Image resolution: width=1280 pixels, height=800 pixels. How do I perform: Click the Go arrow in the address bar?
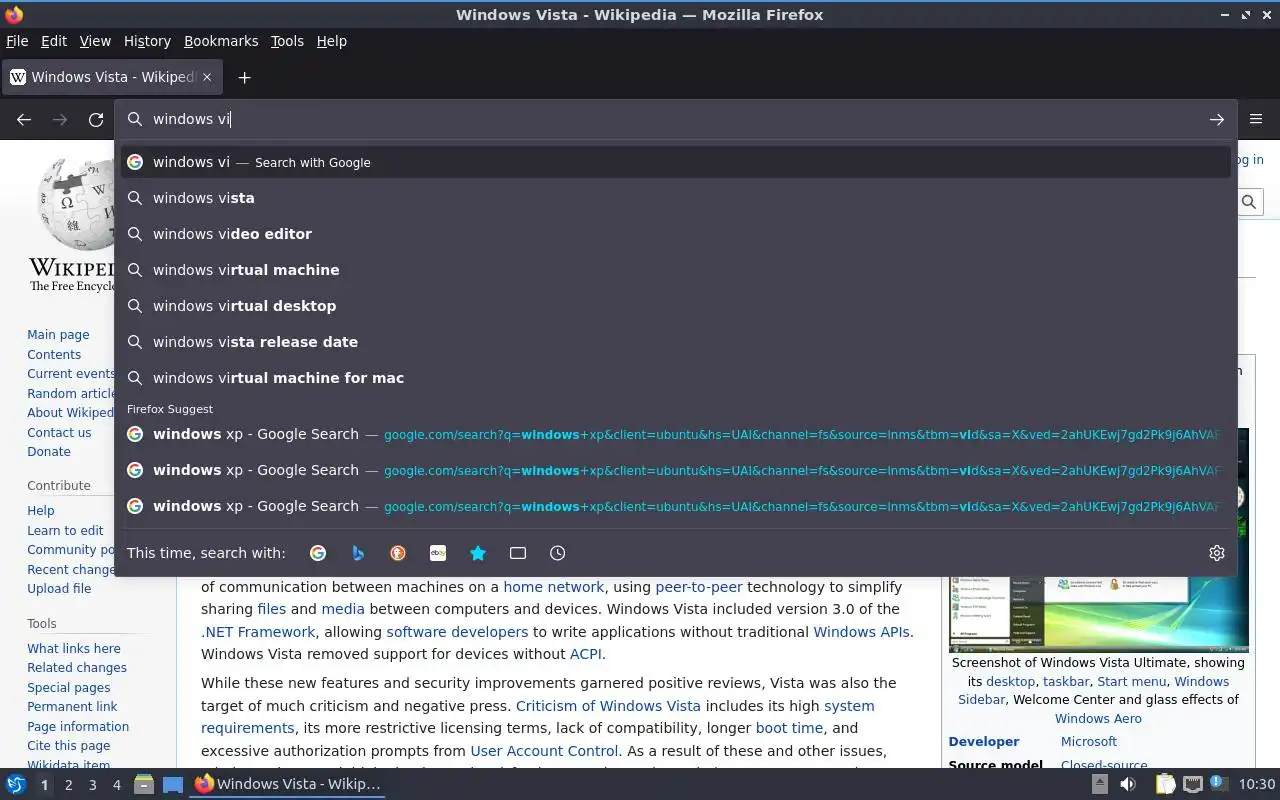1217,119
